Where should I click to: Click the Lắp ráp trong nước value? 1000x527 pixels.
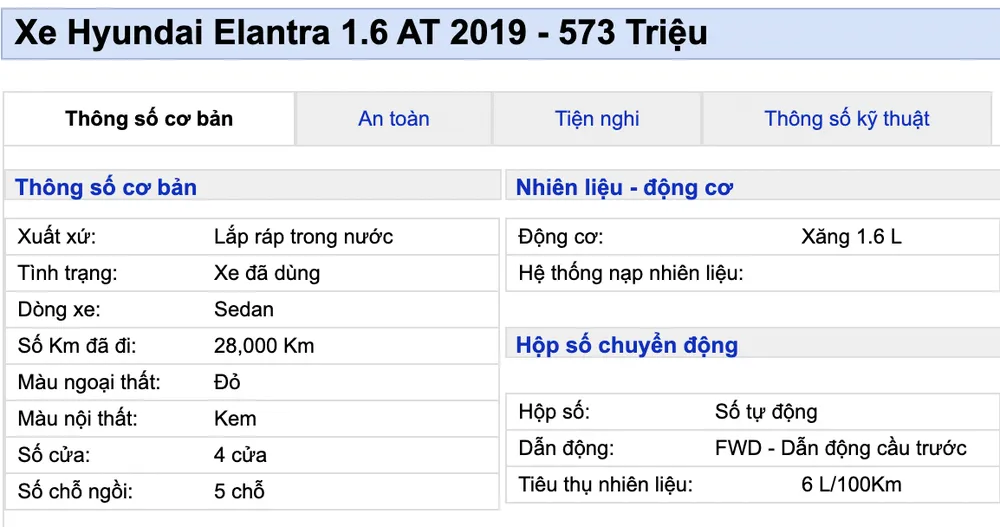[x=303, y=237]
